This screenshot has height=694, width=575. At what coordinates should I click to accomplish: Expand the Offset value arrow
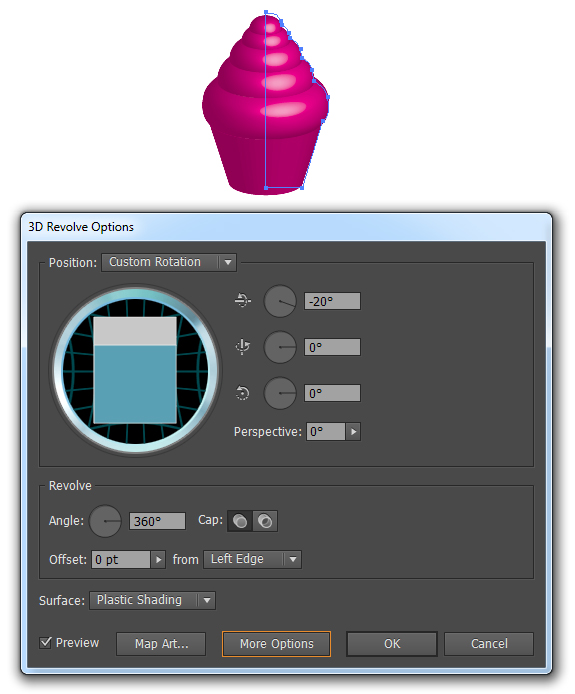[x=158, y=559]
